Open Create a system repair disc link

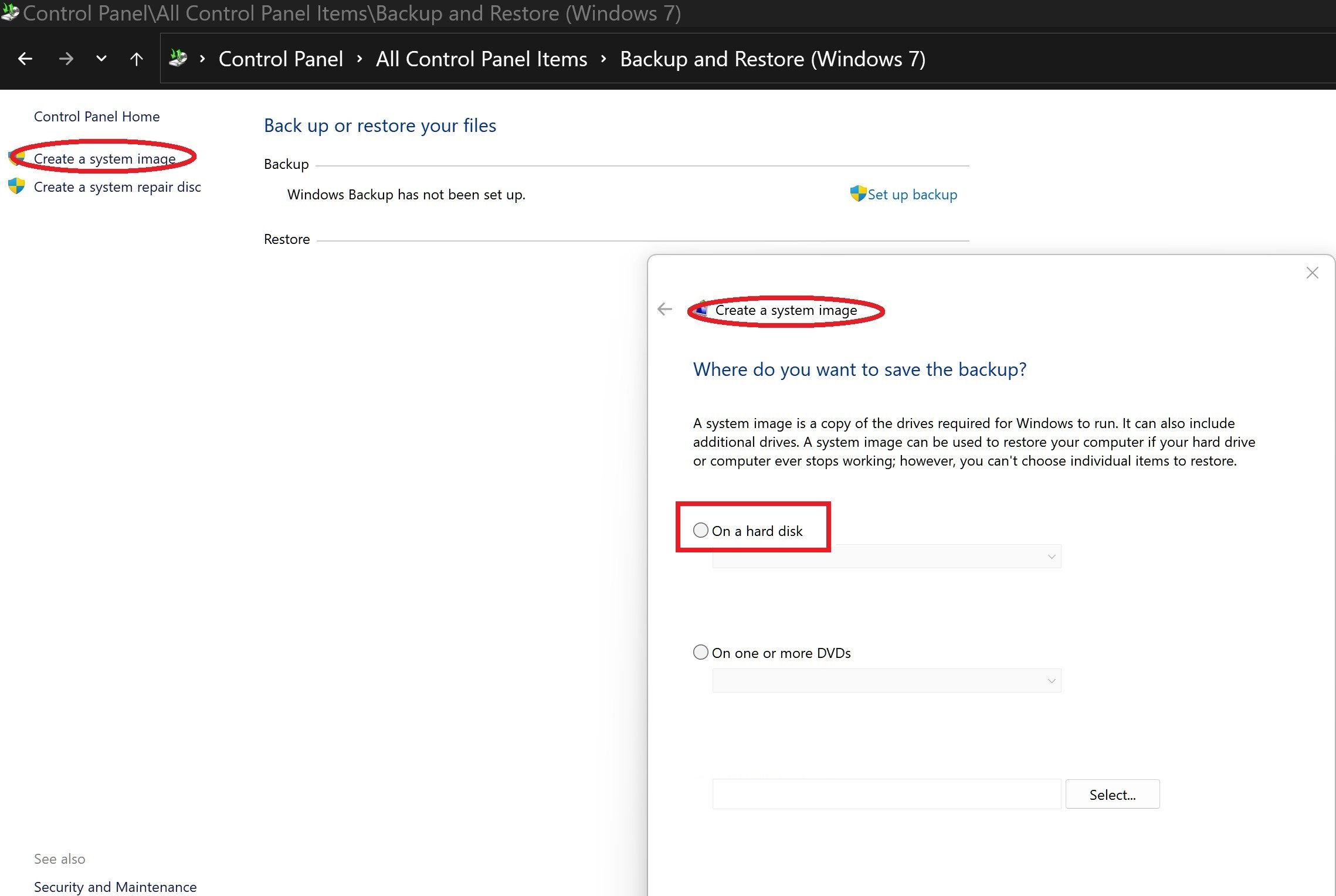coord(117,187)
